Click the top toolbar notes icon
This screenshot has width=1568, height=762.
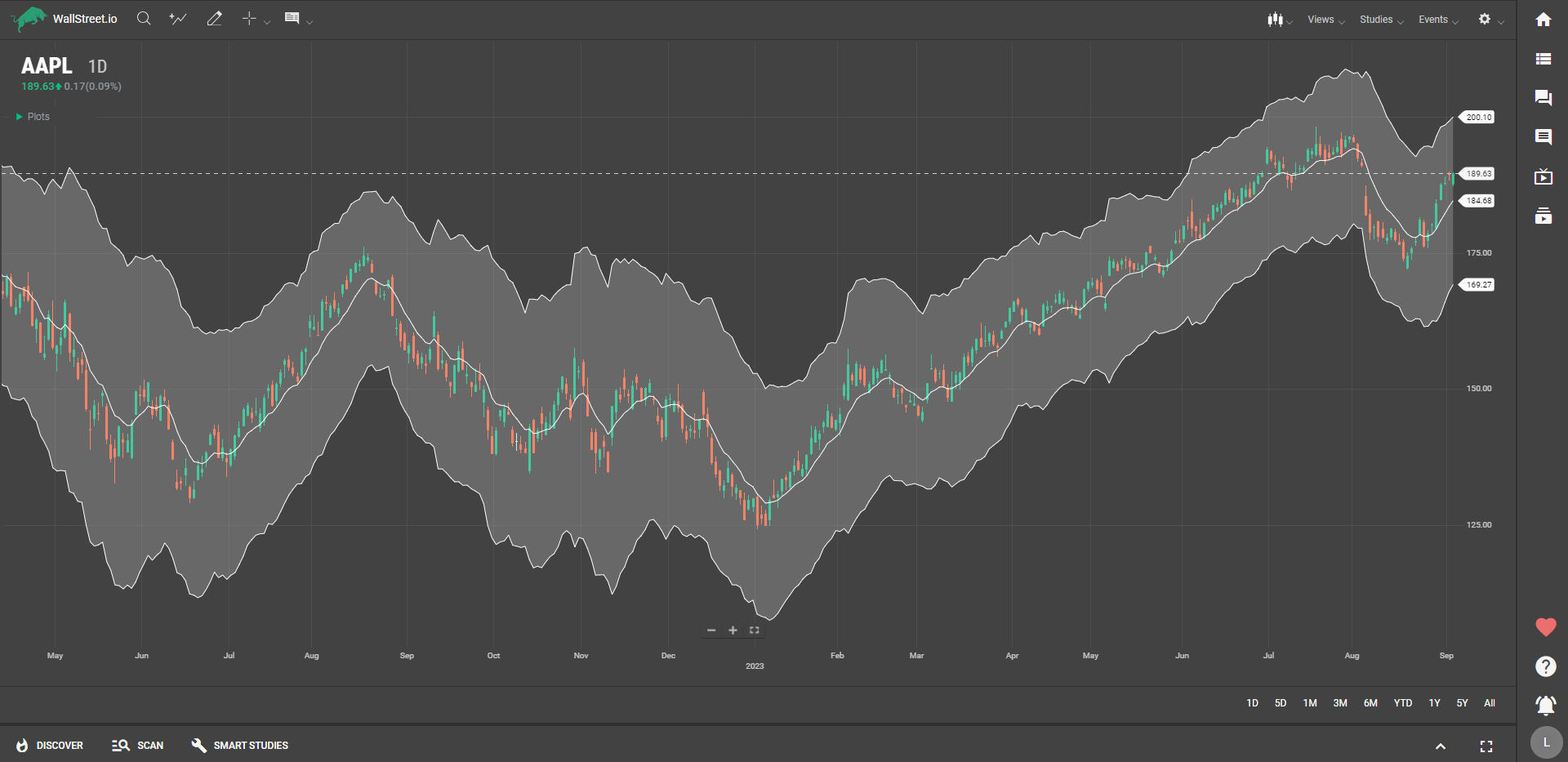coord(292,19)
